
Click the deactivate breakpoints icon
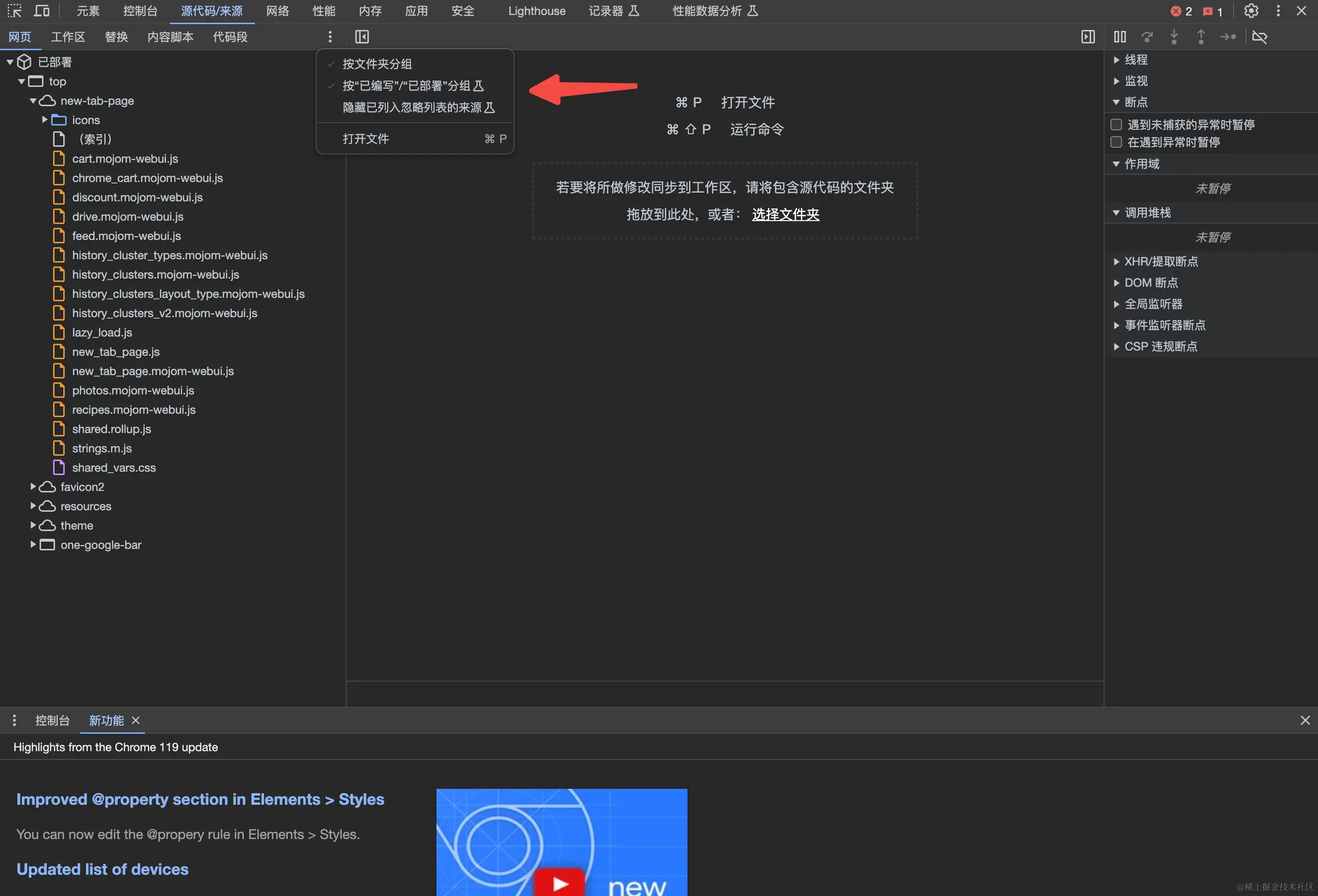pyautogui.click(x=1259, y=37)
